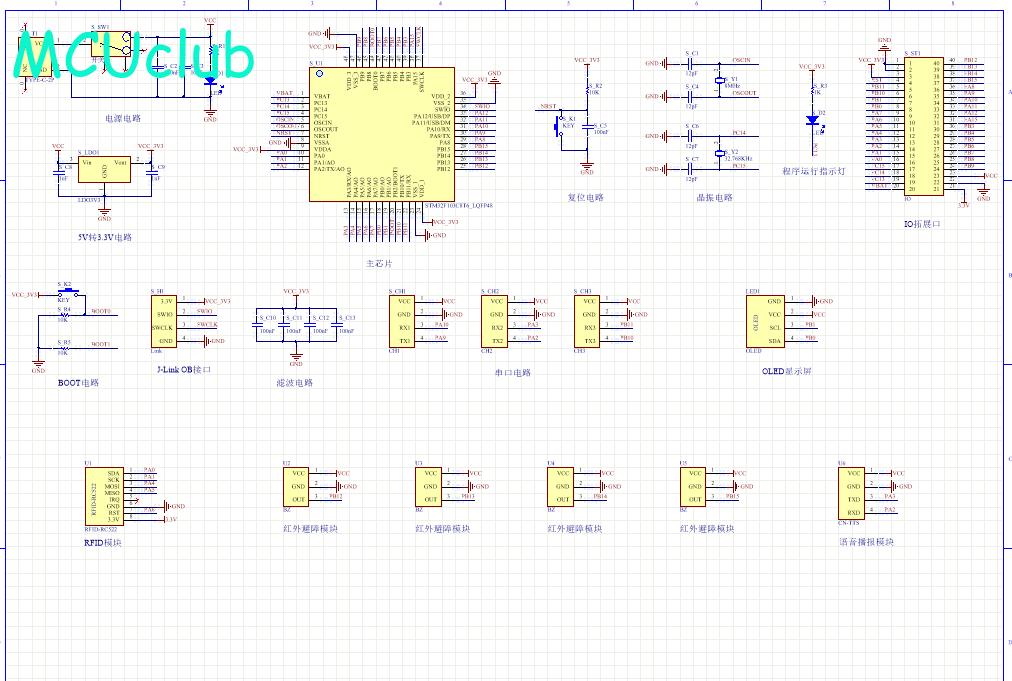Image resolution: width=1012 pixels, height=681 pixels.
Task: Click the 'PB12' net label on U2 OUT
Action: pyautogui.click(x=336, y=496)
